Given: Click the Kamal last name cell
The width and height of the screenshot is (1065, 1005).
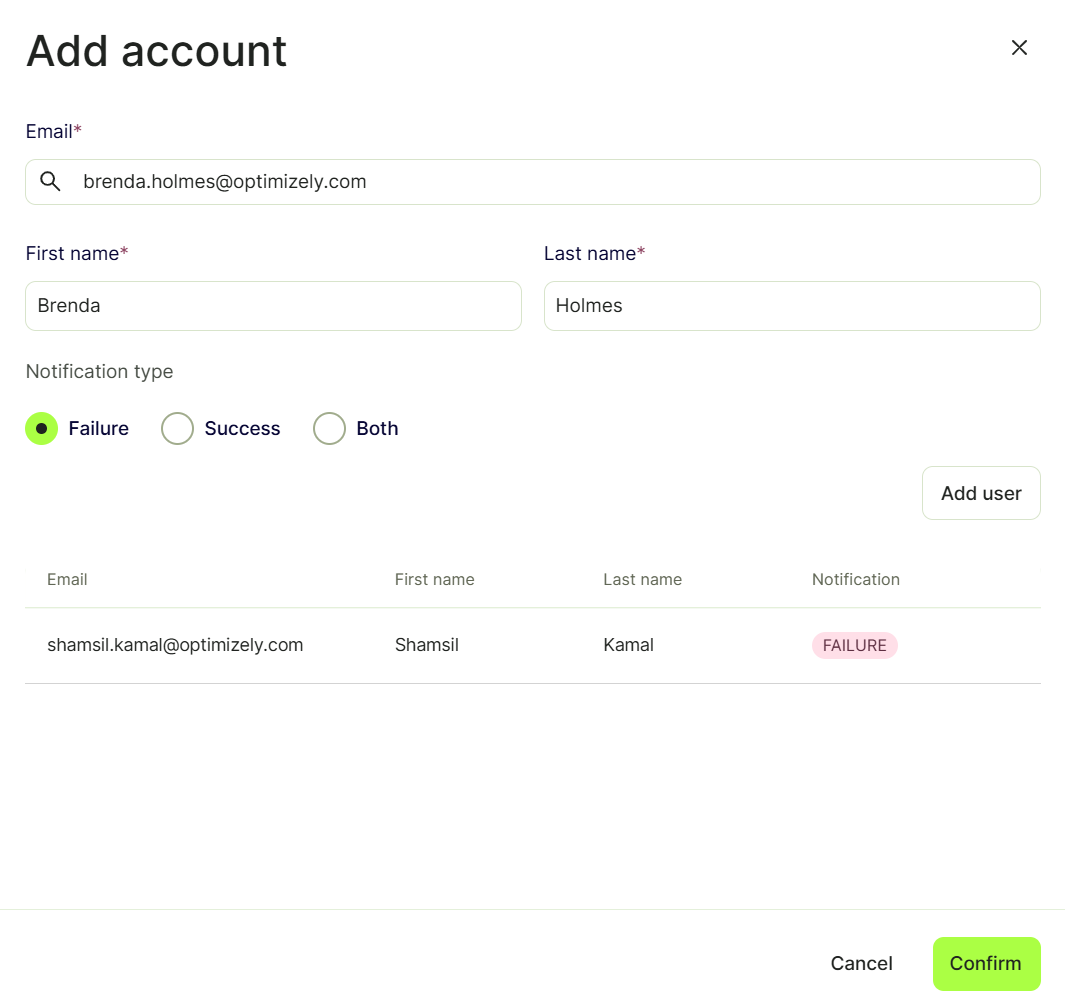Looking at the screenshot, I should (x=628, y=644).
